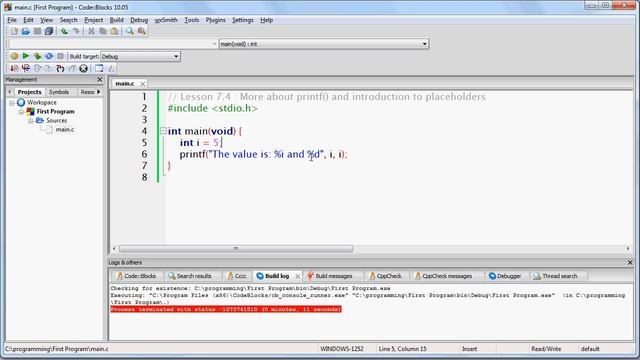
Task: Click the Redo toolbar icon
Action: [76, 31]
